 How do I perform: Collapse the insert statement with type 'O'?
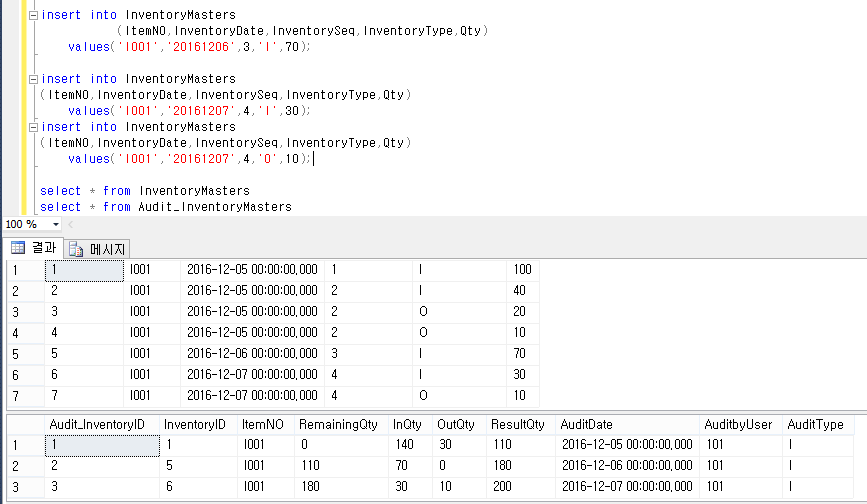pos(34,127)
